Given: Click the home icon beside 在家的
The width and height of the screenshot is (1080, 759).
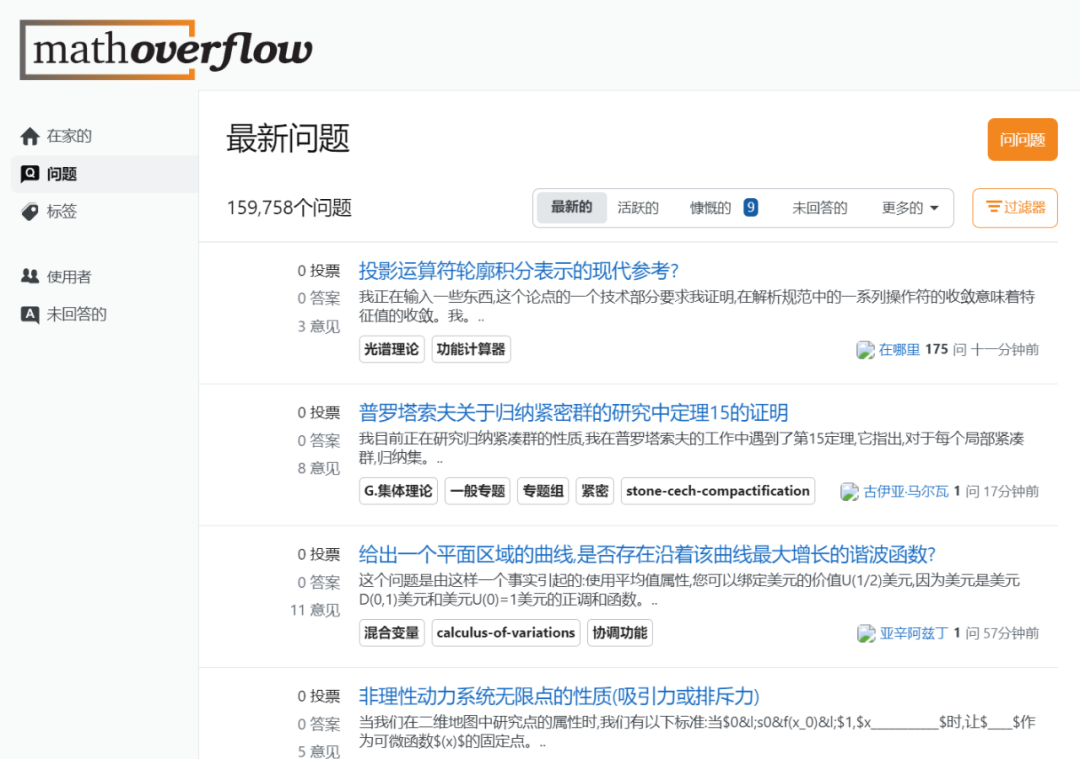Looking at the screenshot, I should [30, 136].
